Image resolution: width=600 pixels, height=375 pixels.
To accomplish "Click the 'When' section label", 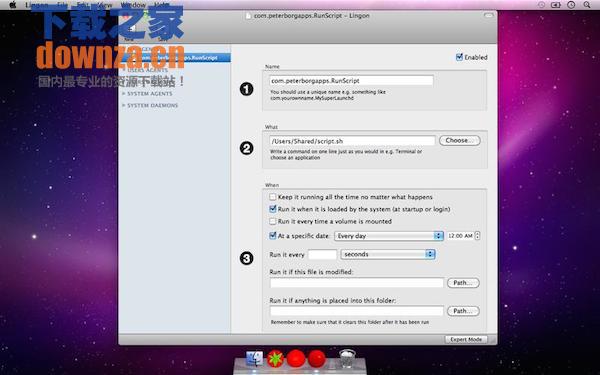I will tap(272, 185).
